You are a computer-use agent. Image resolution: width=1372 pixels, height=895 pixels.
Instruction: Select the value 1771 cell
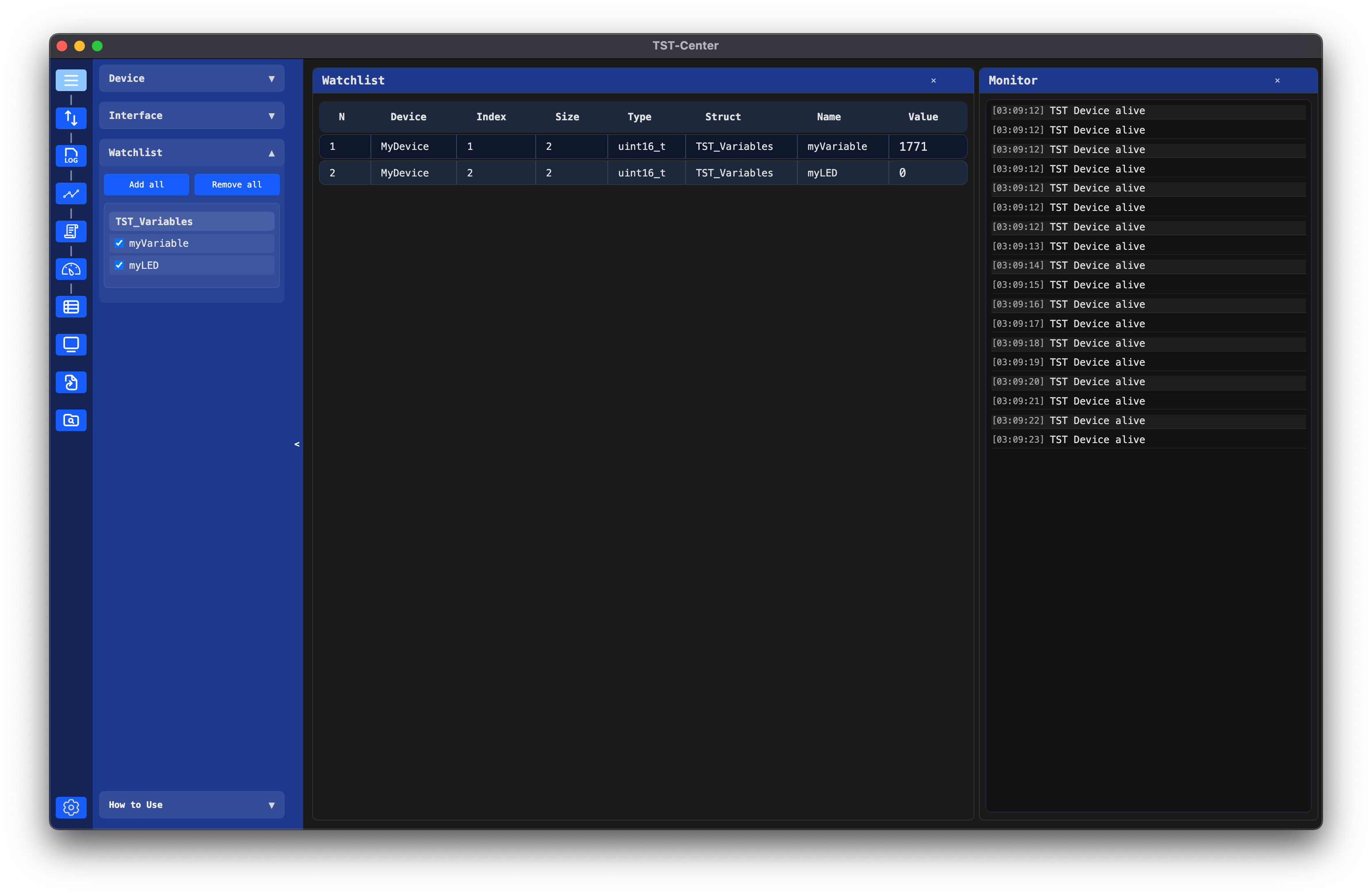coord(927,146)
